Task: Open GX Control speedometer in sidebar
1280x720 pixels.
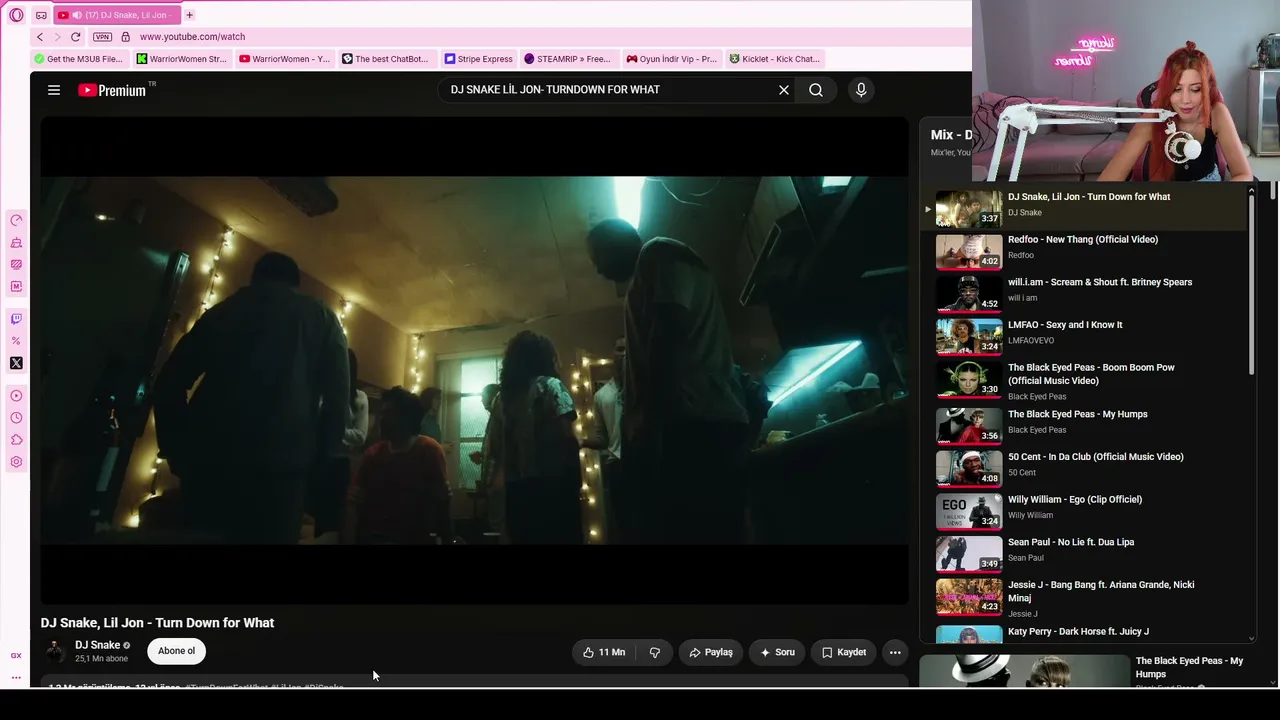Action: point(16,220)
